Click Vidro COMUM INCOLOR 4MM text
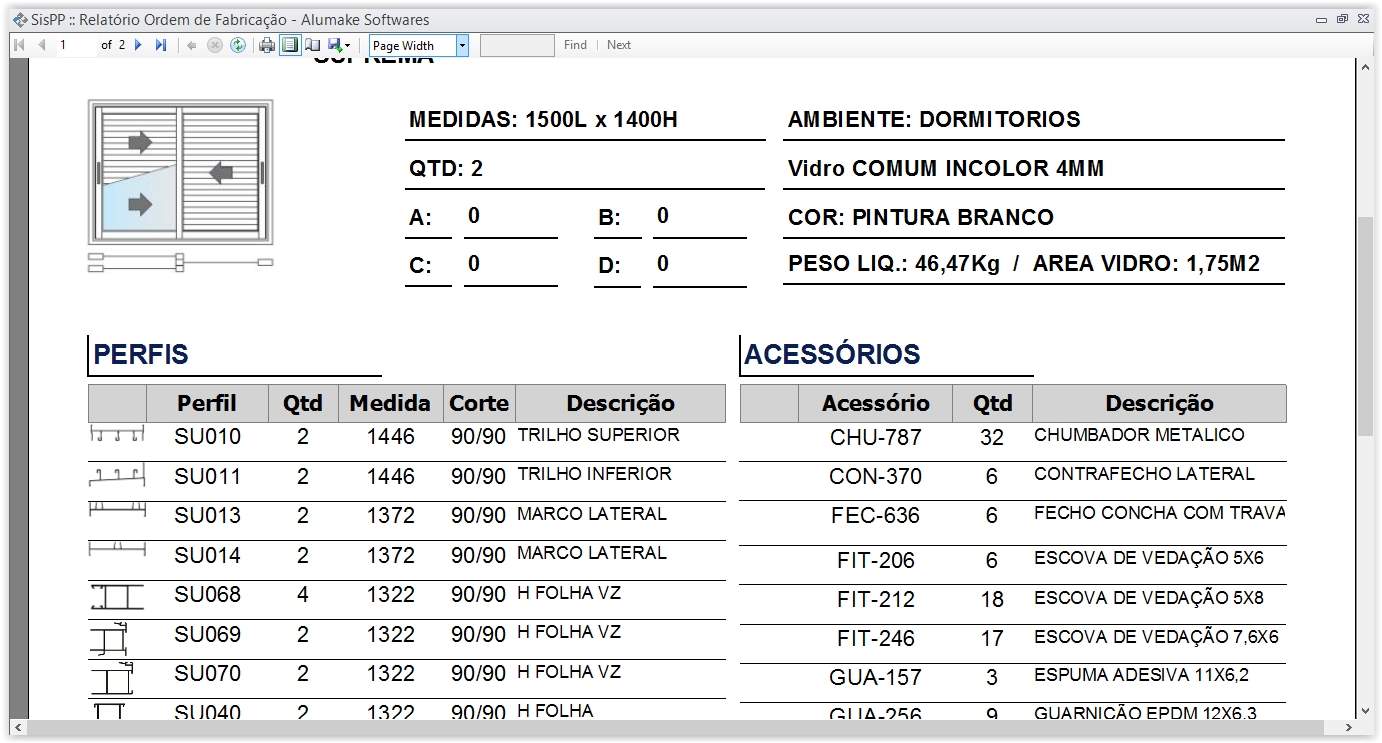This screenshot has height=743, width=1382. [x=946, y=168]
